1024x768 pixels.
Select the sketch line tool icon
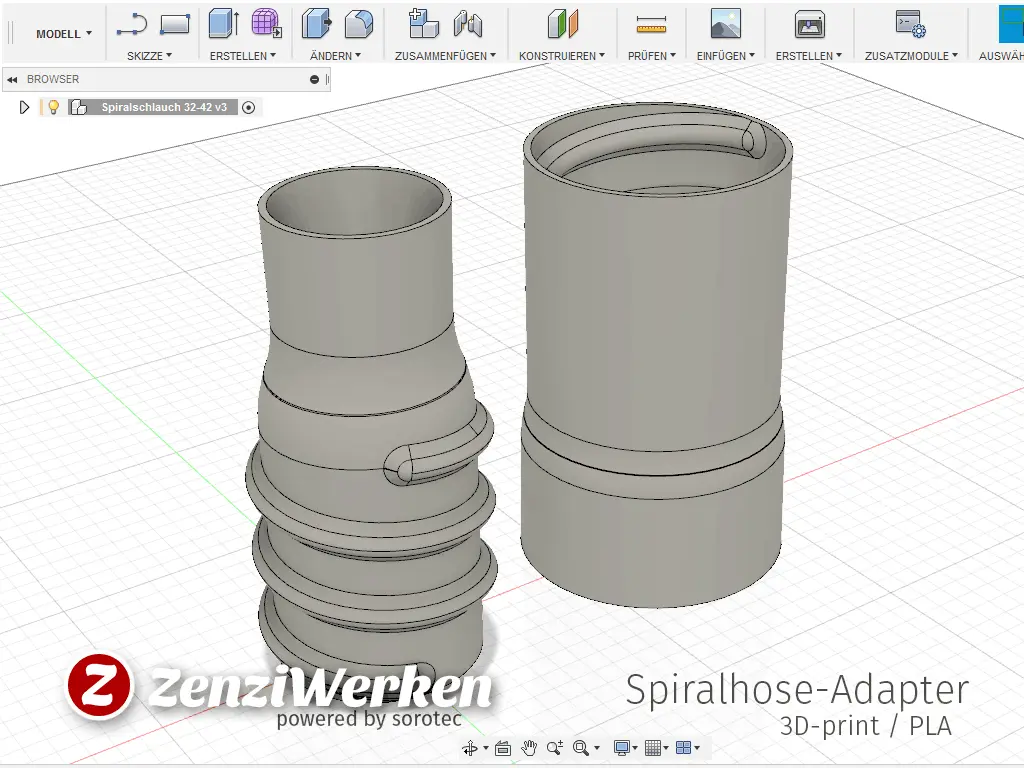coord(131,24)
